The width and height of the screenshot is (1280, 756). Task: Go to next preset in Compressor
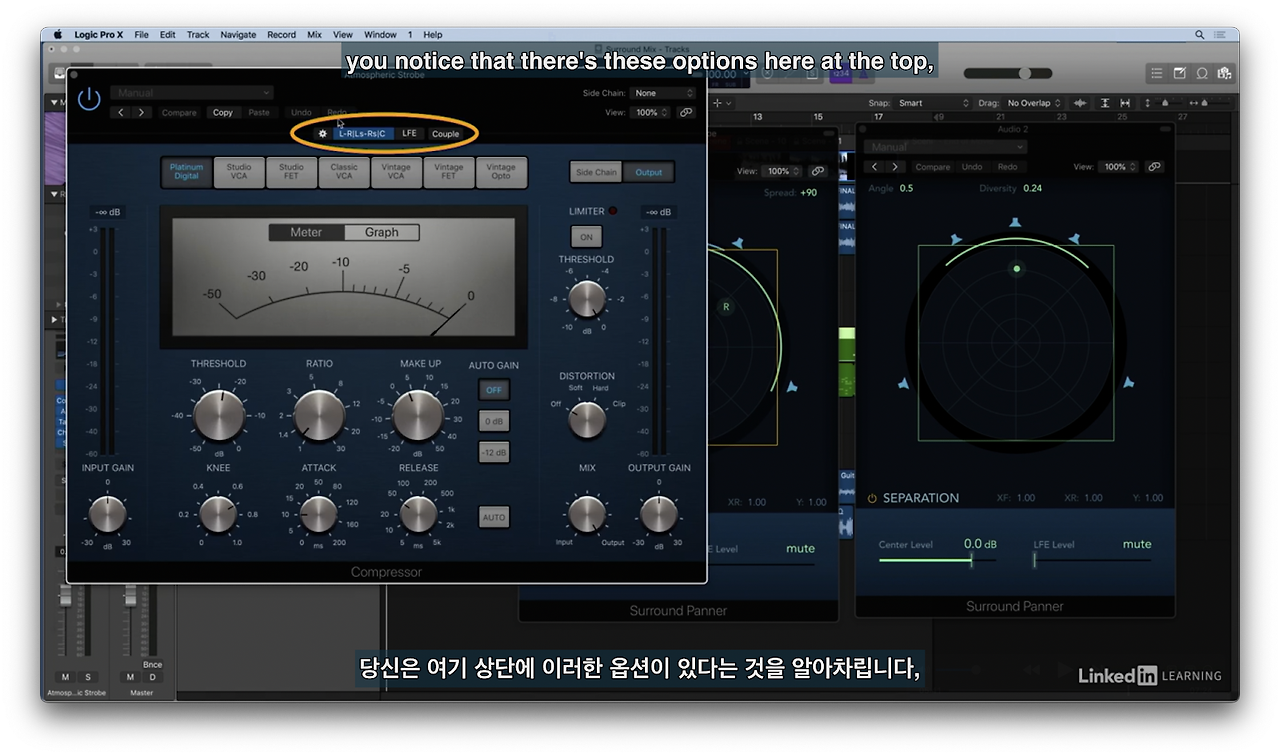click(142, 112)
